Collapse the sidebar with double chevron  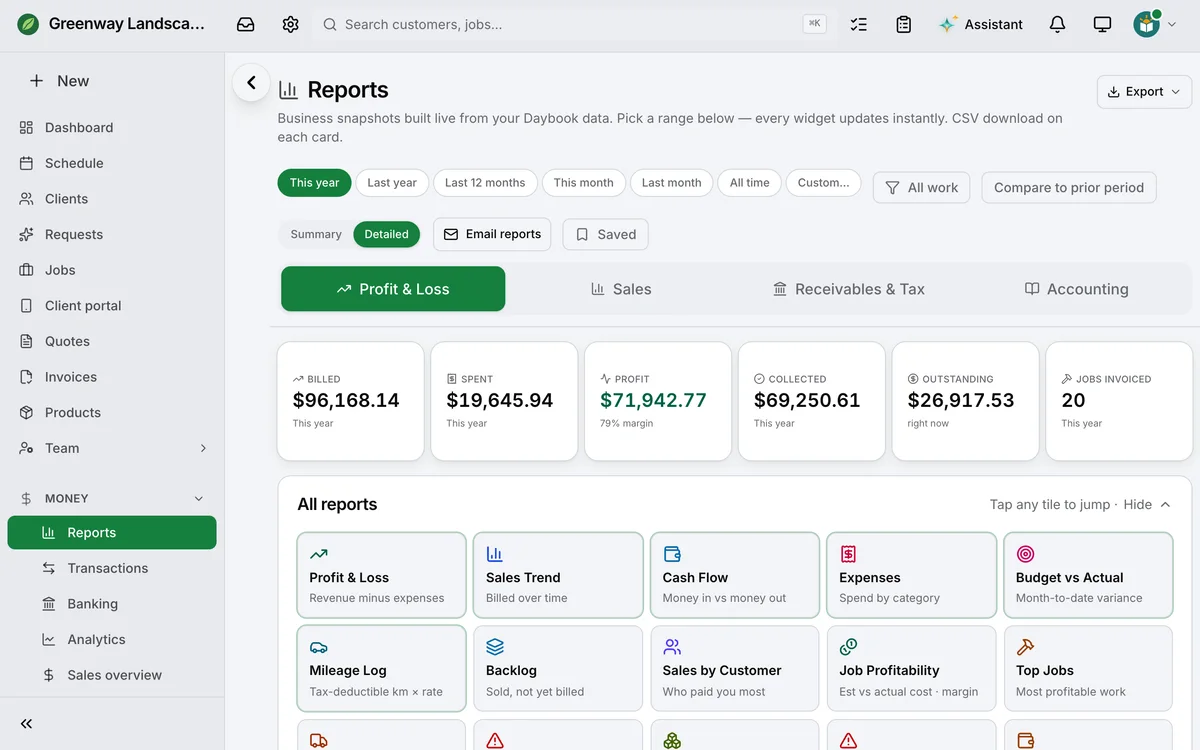27,724
